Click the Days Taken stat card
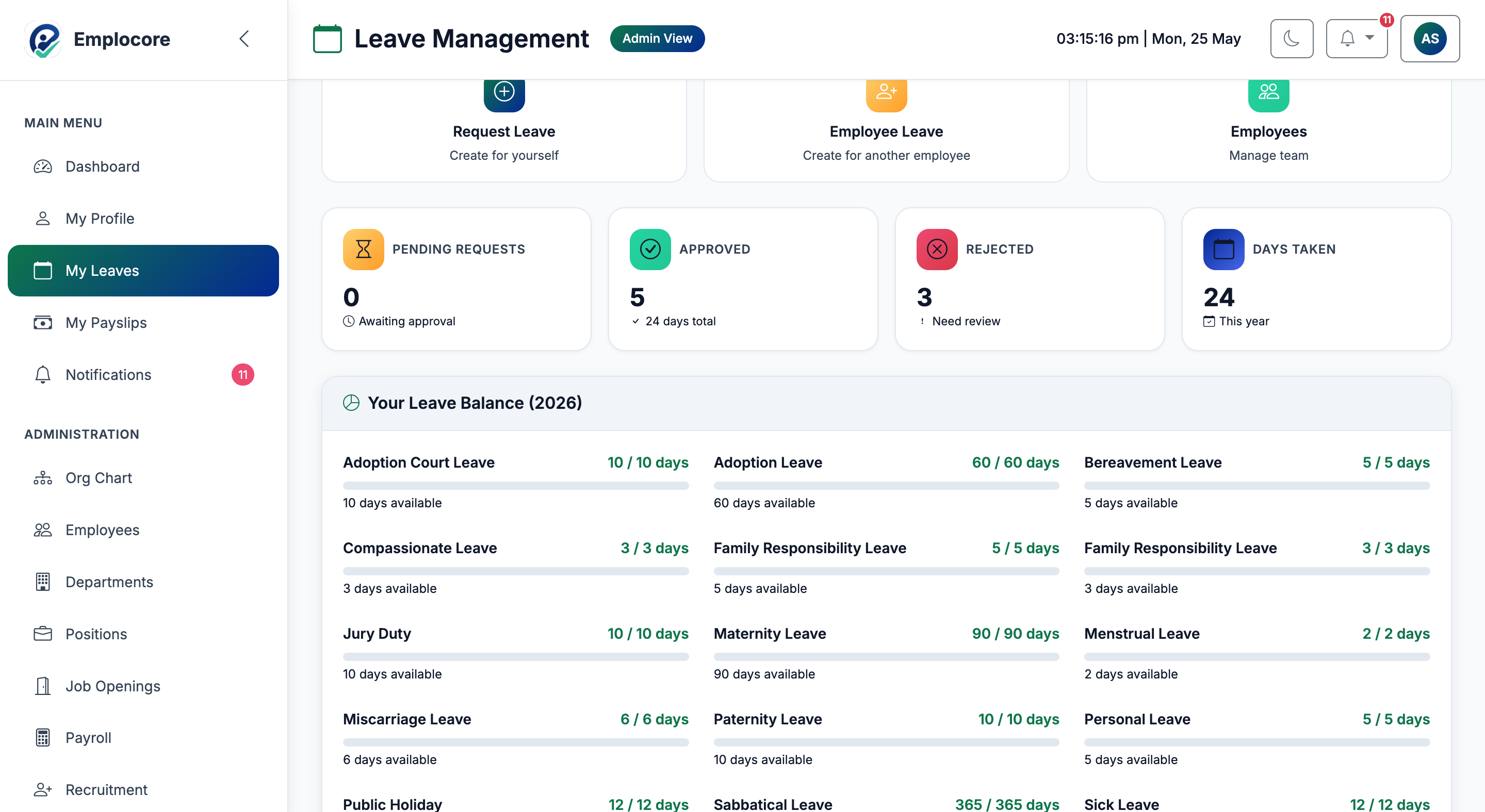 tap(1317, 279)
